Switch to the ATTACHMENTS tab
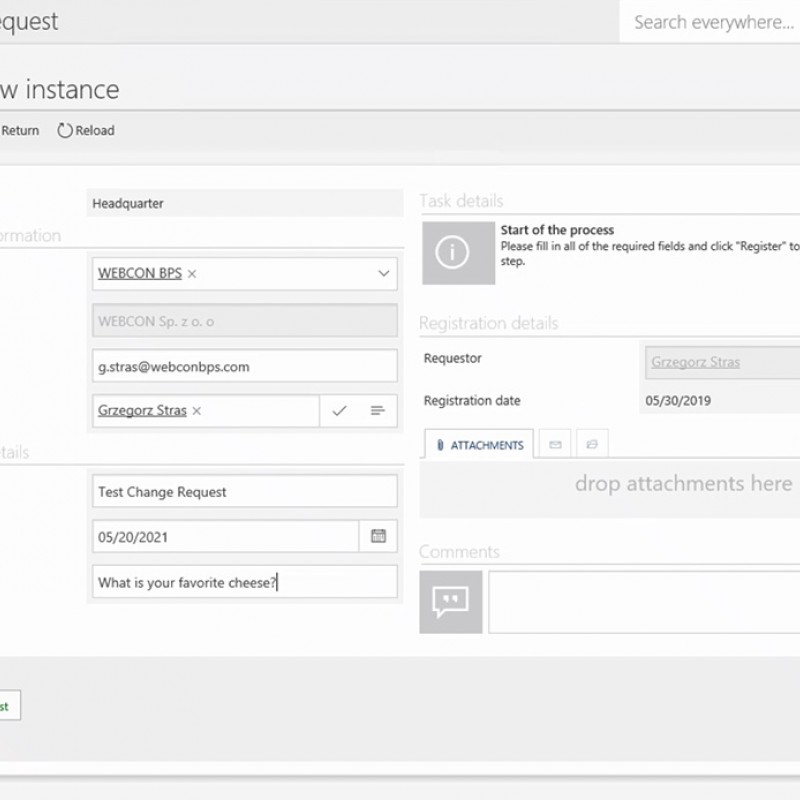 (x=479, y=445)
